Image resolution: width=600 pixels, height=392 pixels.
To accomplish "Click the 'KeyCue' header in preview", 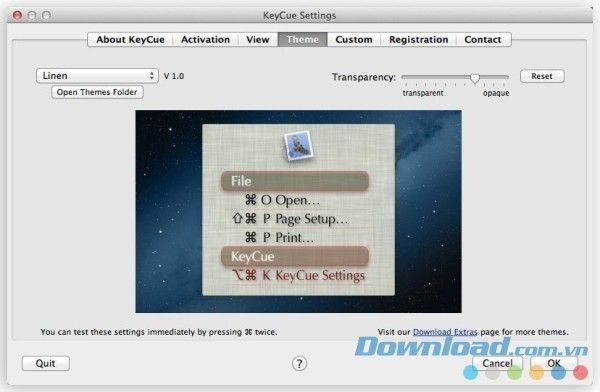I will pos(295,256).
